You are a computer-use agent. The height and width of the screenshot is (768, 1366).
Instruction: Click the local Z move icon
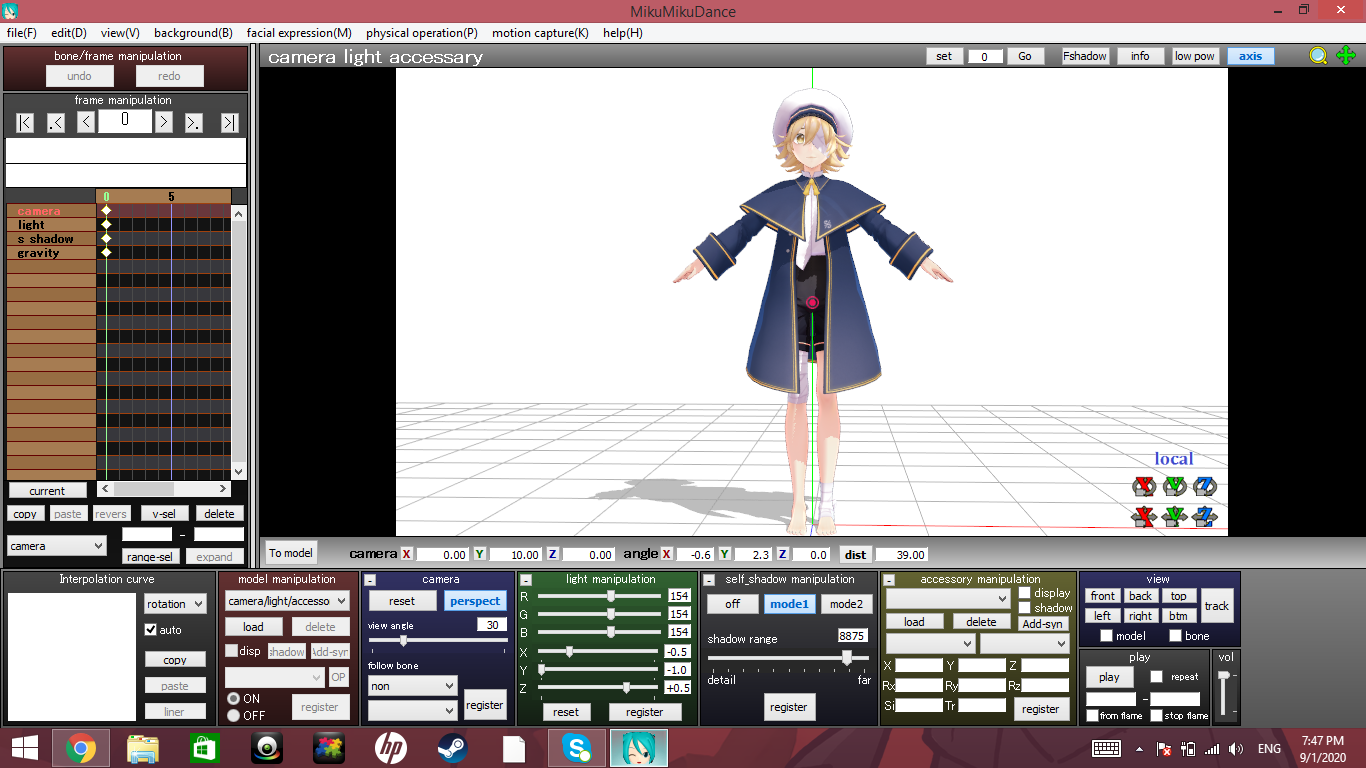tap(1204, 517)
